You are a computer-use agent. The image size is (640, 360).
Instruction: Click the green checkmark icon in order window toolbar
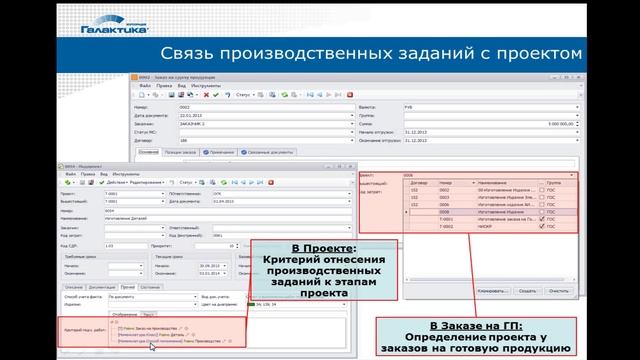[216, 95]
